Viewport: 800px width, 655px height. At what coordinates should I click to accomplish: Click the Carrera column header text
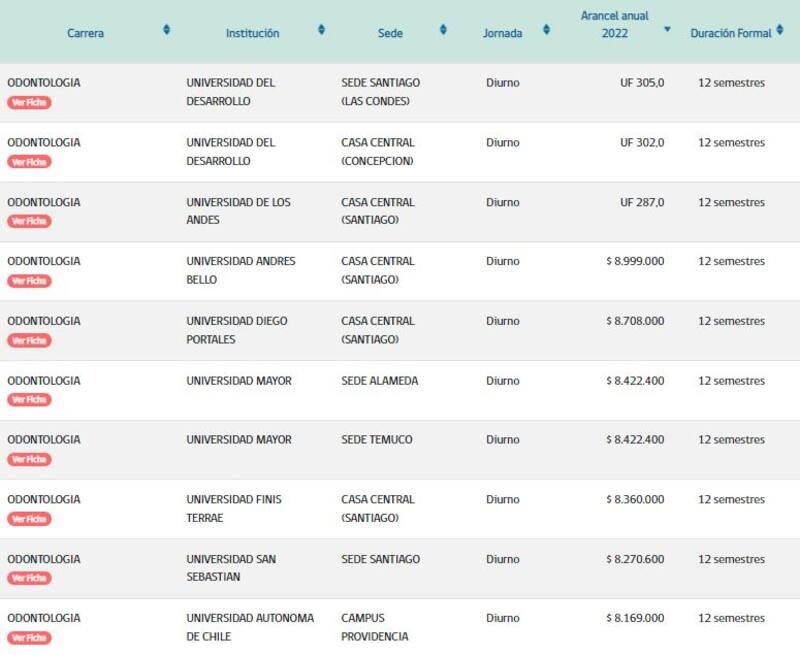pyautogui.click(x=85, y=33)
